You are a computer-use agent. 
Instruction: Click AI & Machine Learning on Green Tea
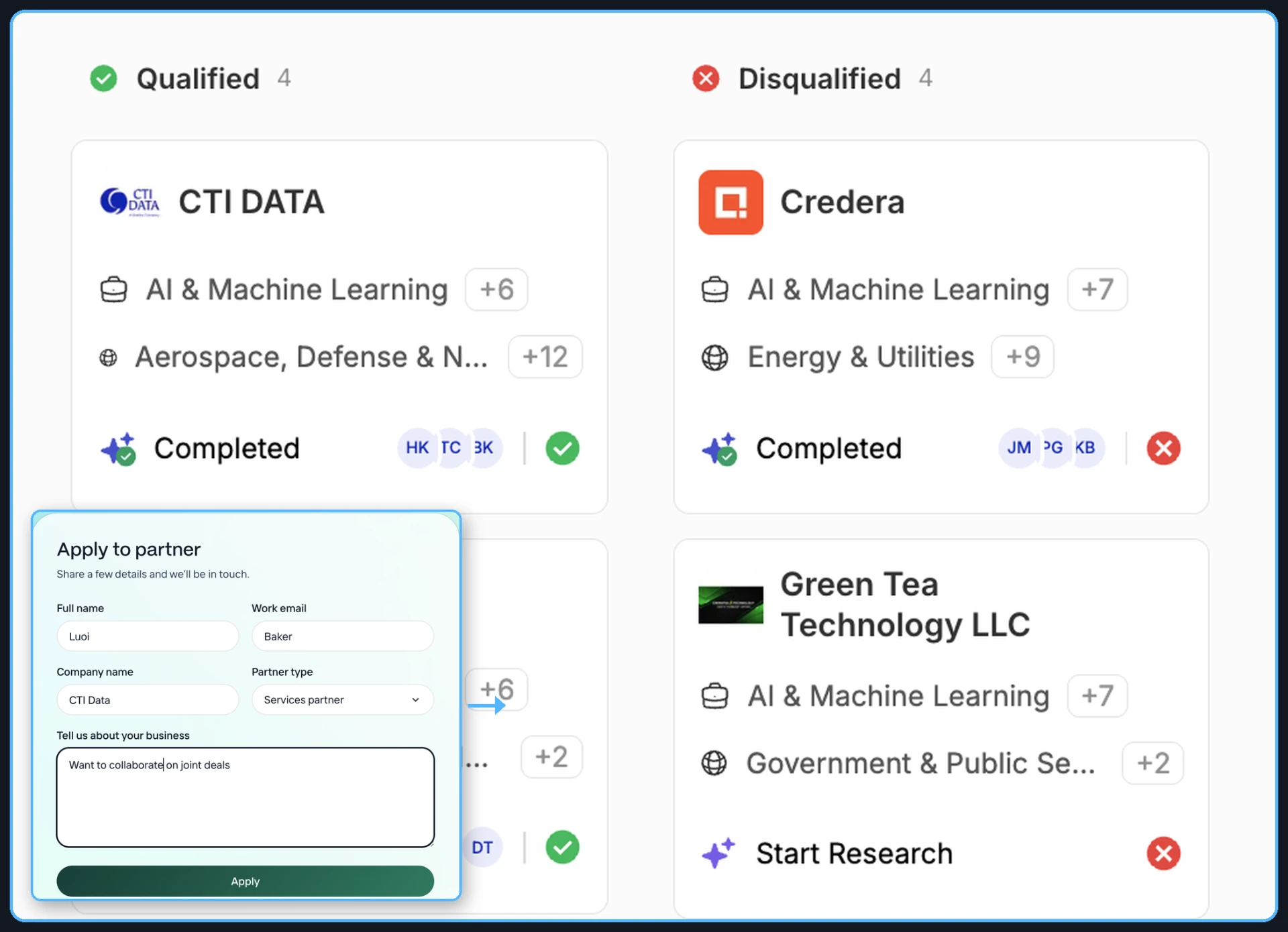tap(898, 696)
